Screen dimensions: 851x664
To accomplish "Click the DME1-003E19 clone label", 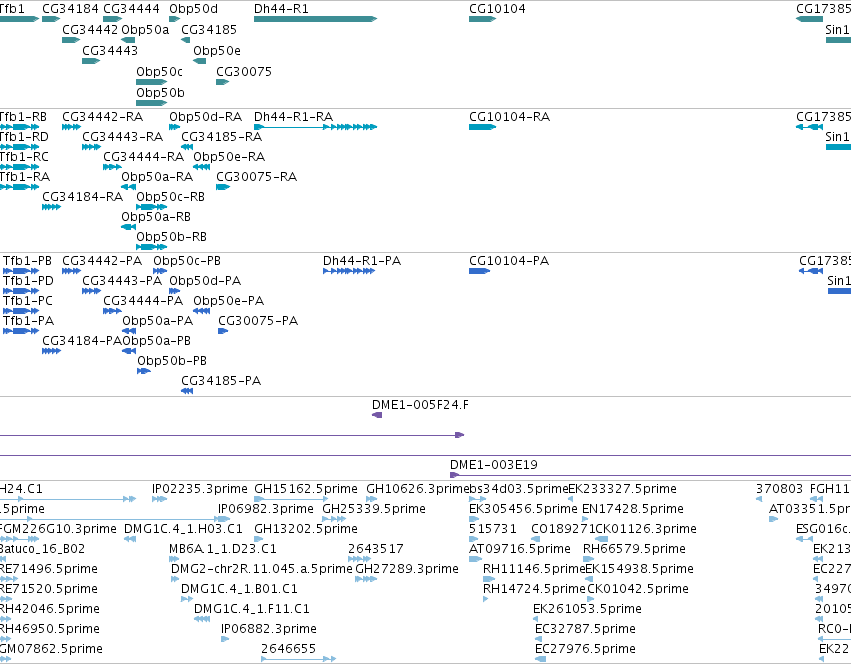I will point(494,466).
